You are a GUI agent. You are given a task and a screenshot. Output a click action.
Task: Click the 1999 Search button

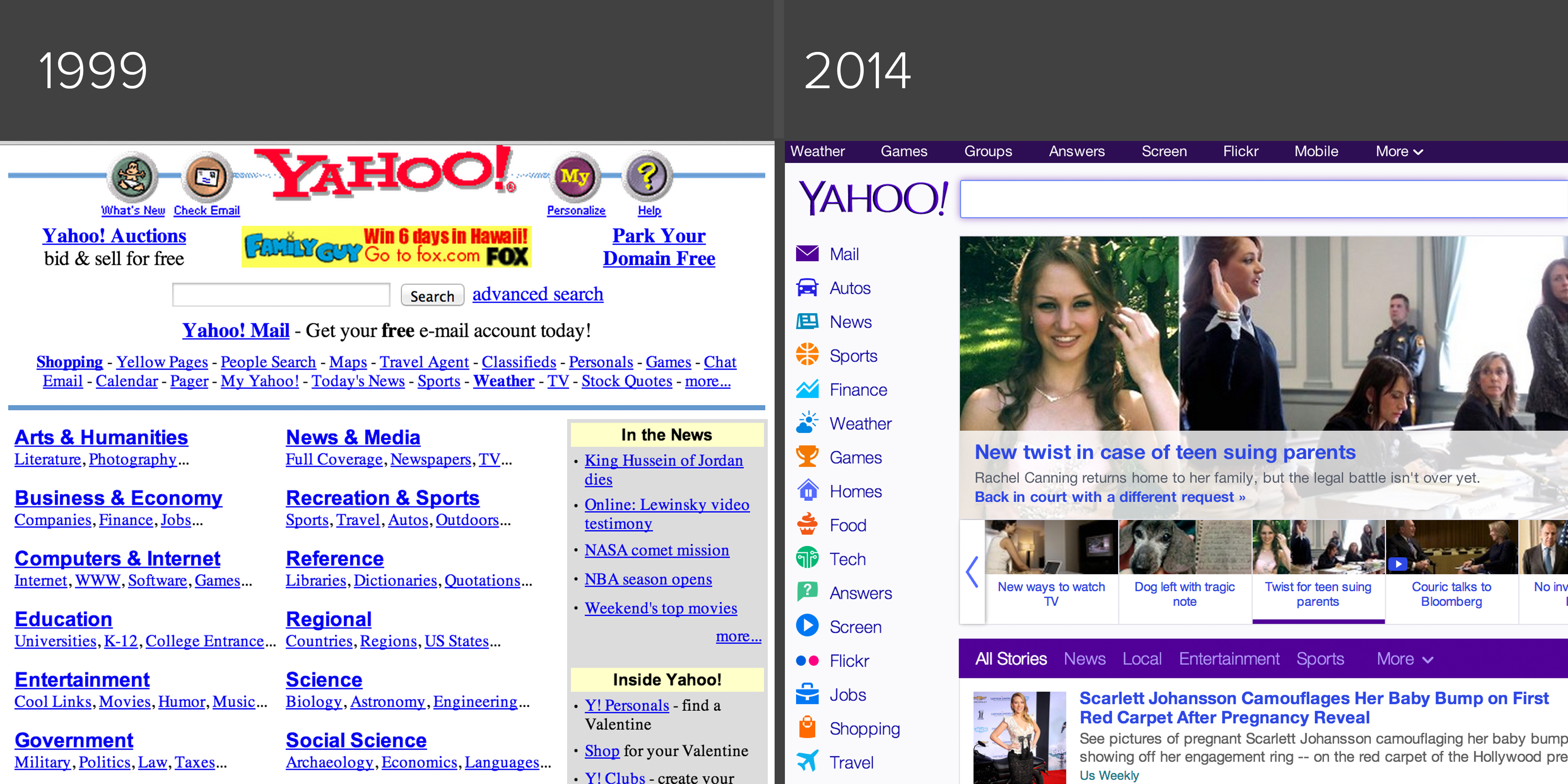point(432,296)
